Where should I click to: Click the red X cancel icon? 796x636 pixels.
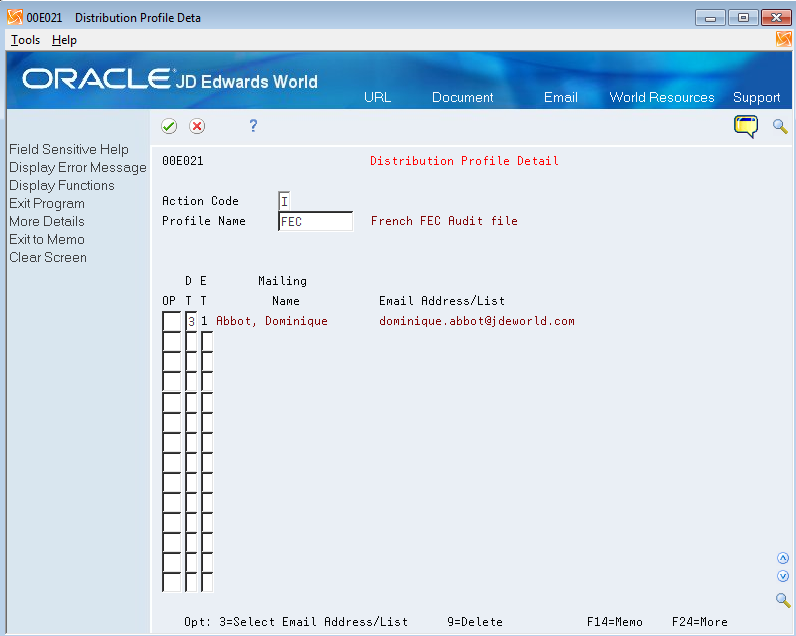click(197, 126)
